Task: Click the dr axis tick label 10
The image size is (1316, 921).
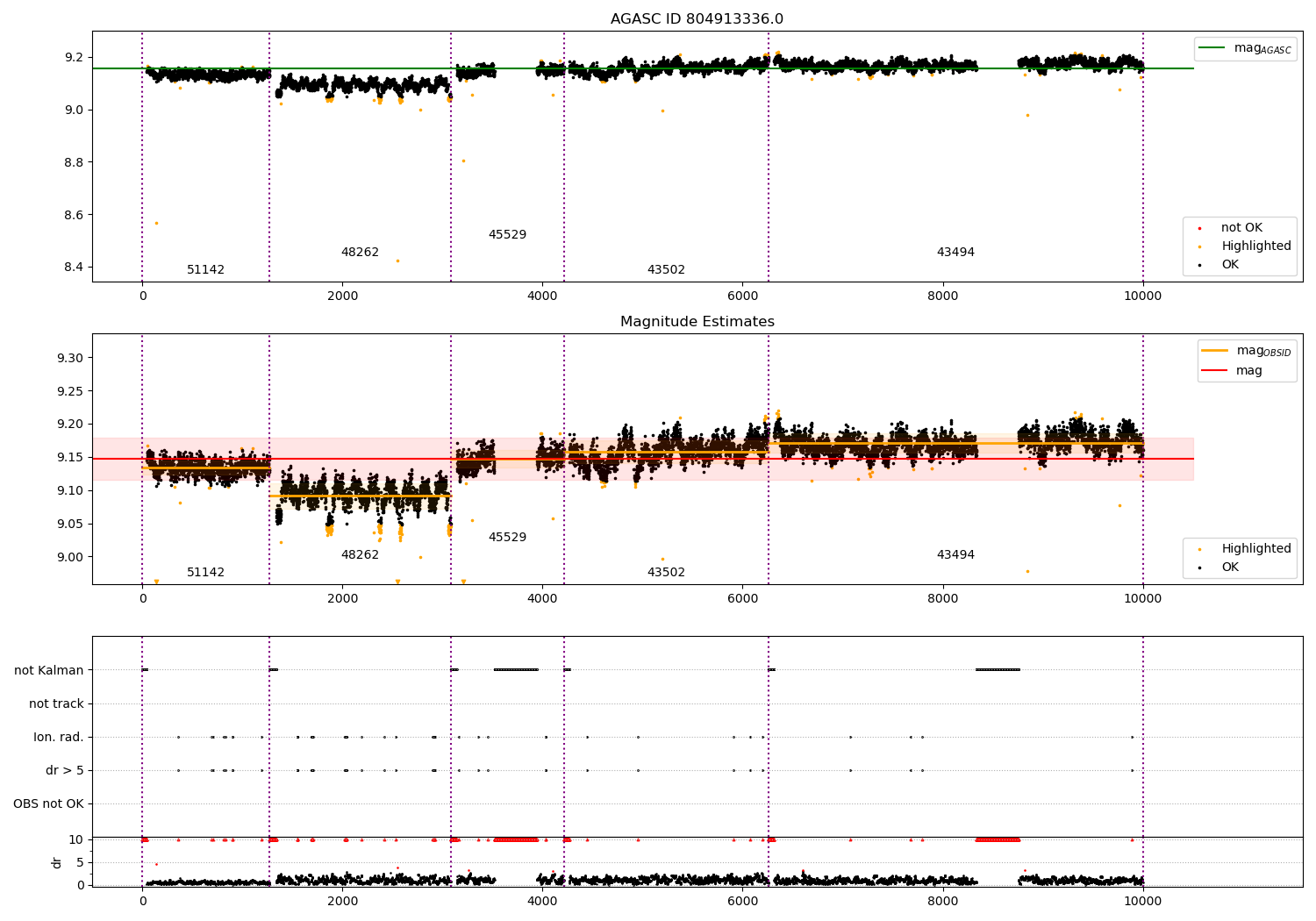Action: 76,839
